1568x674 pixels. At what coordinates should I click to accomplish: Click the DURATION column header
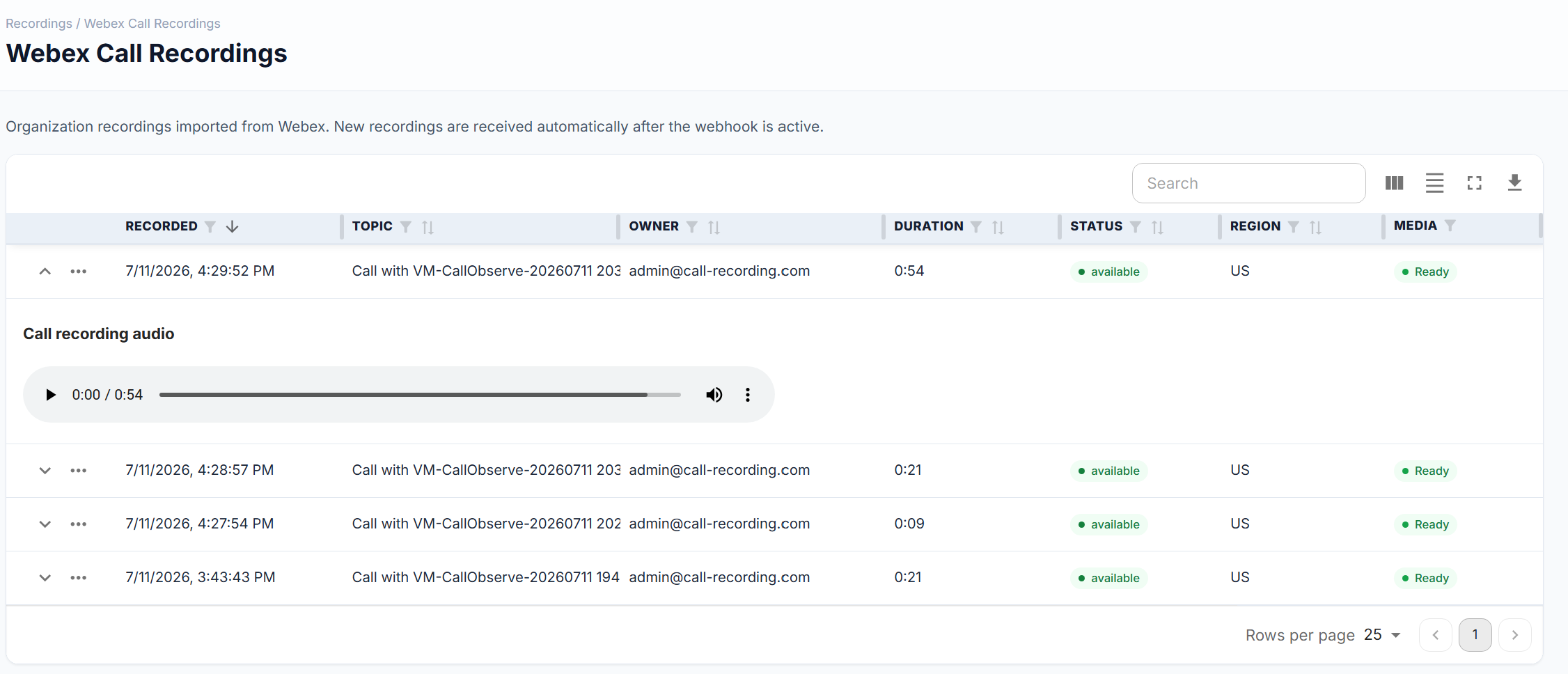click(929, 226)
